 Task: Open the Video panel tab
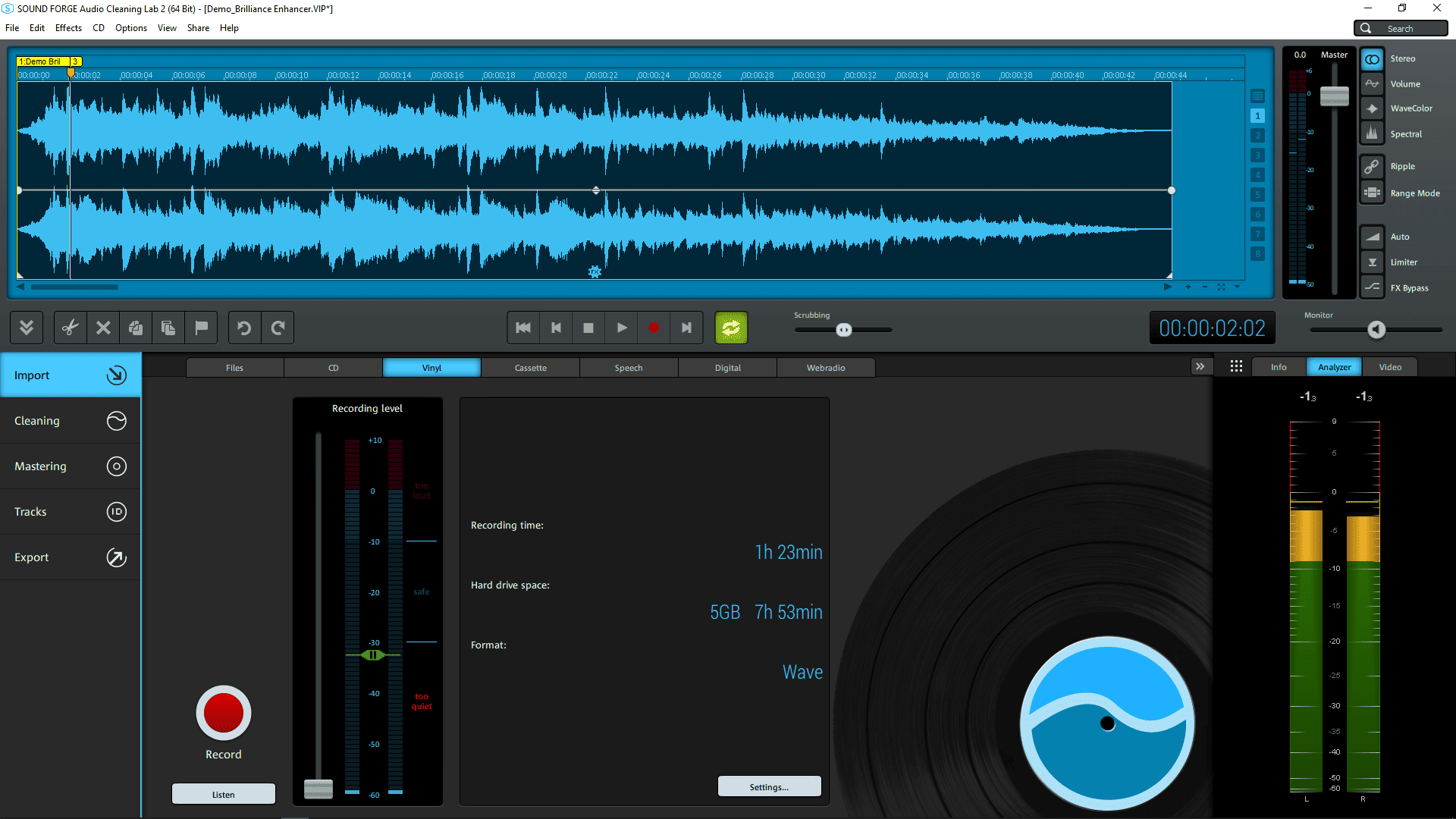pos(1390,367)
